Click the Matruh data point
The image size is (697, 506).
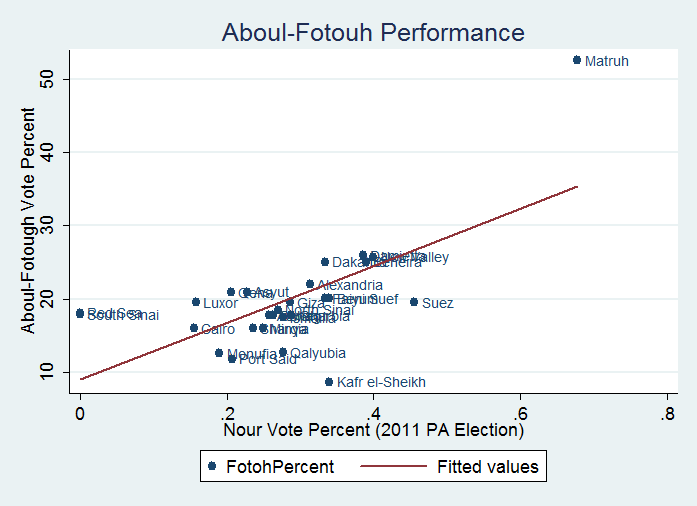tap(577, 60)
